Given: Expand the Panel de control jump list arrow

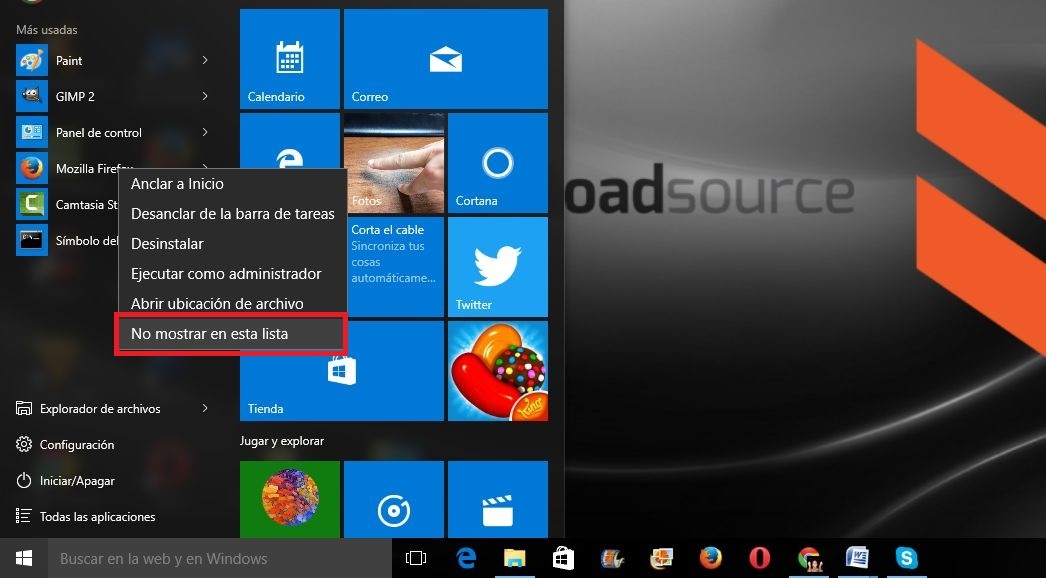Looking at the screenshot, I should [x=205, y=133].
